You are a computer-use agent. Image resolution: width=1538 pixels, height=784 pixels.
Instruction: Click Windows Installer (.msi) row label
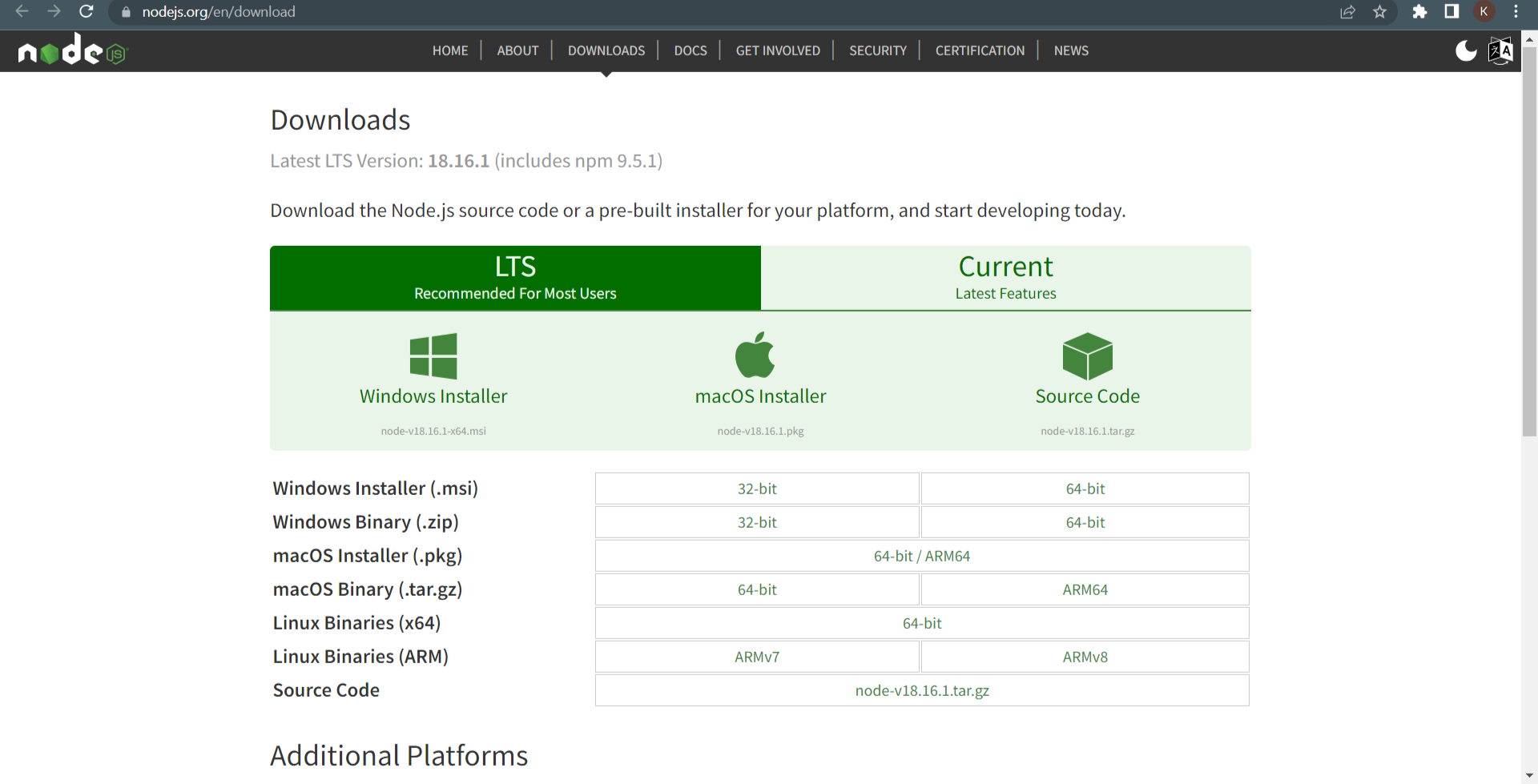[x=375, y=488]
